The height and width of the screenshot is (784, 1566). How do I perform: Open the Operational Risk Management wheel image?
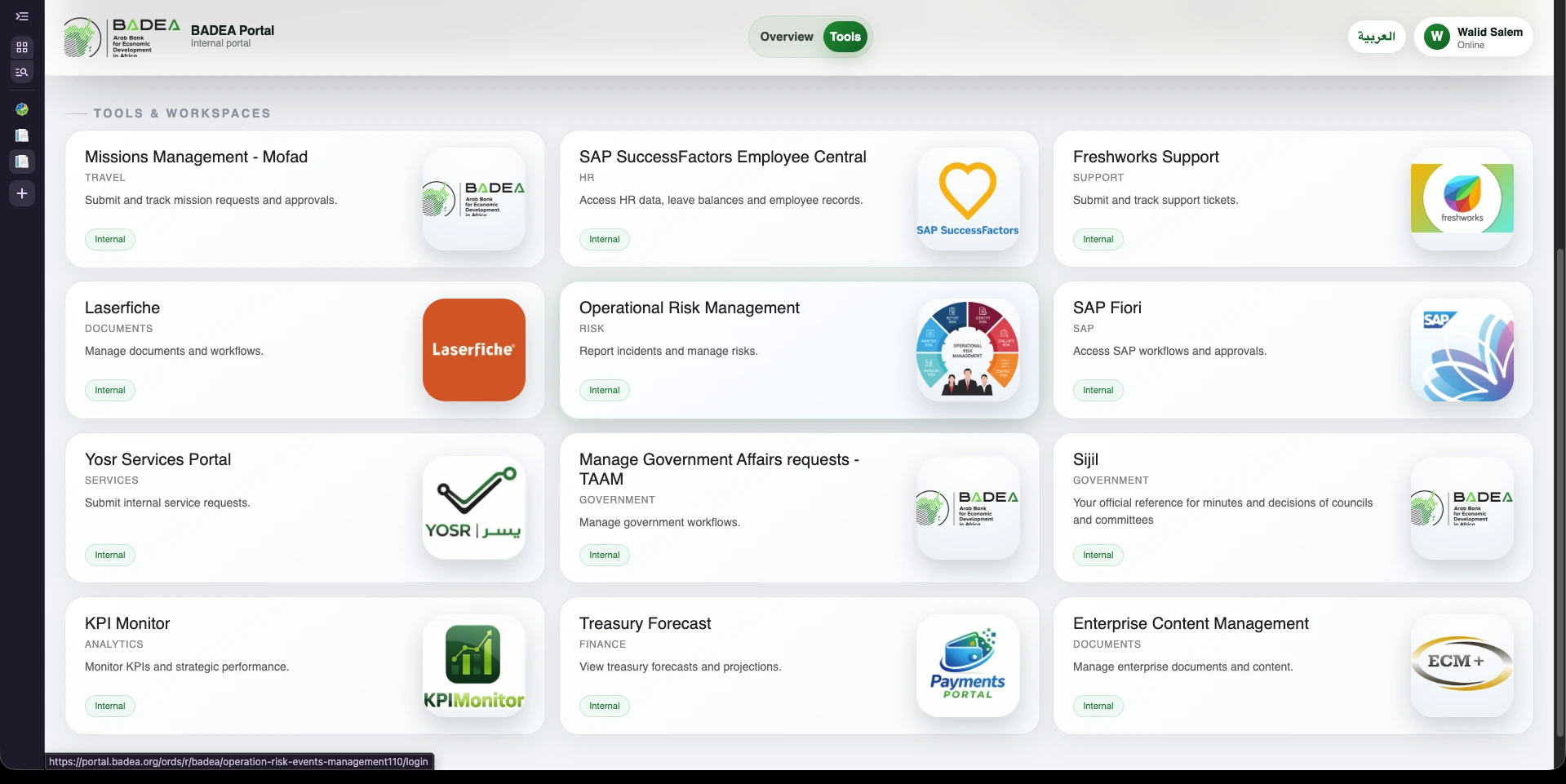[968, 350]
